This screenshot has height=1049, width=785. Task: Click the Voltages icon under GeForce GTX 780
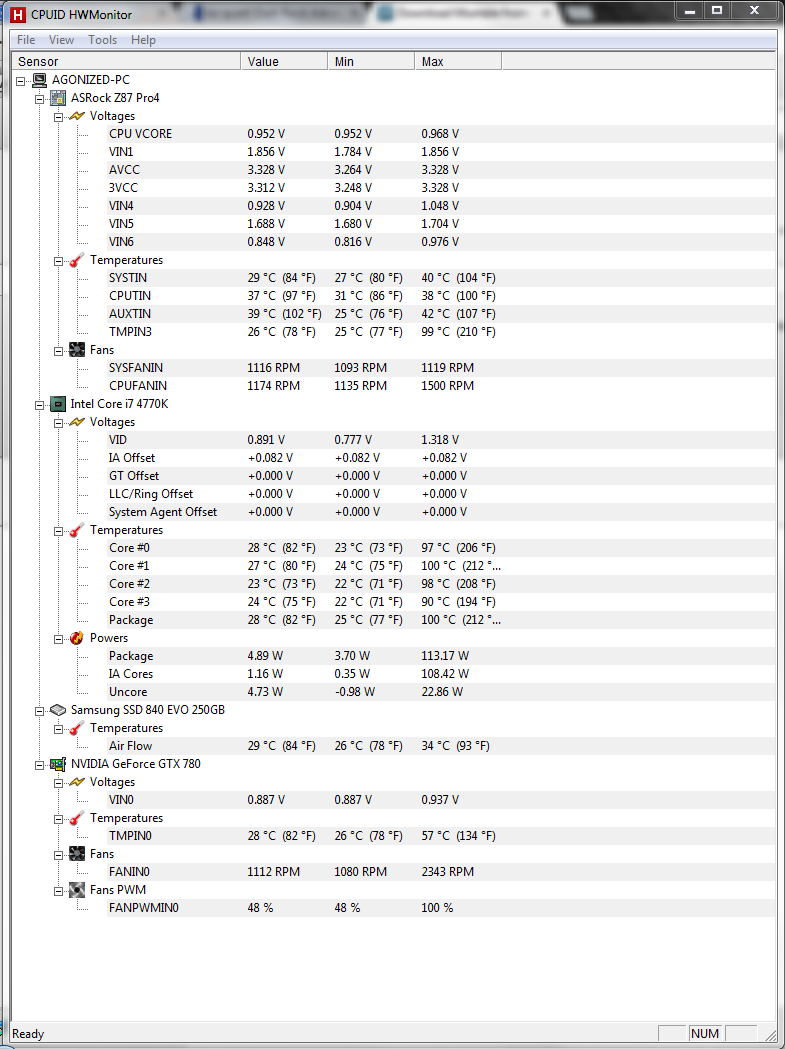tap(78, 781)
